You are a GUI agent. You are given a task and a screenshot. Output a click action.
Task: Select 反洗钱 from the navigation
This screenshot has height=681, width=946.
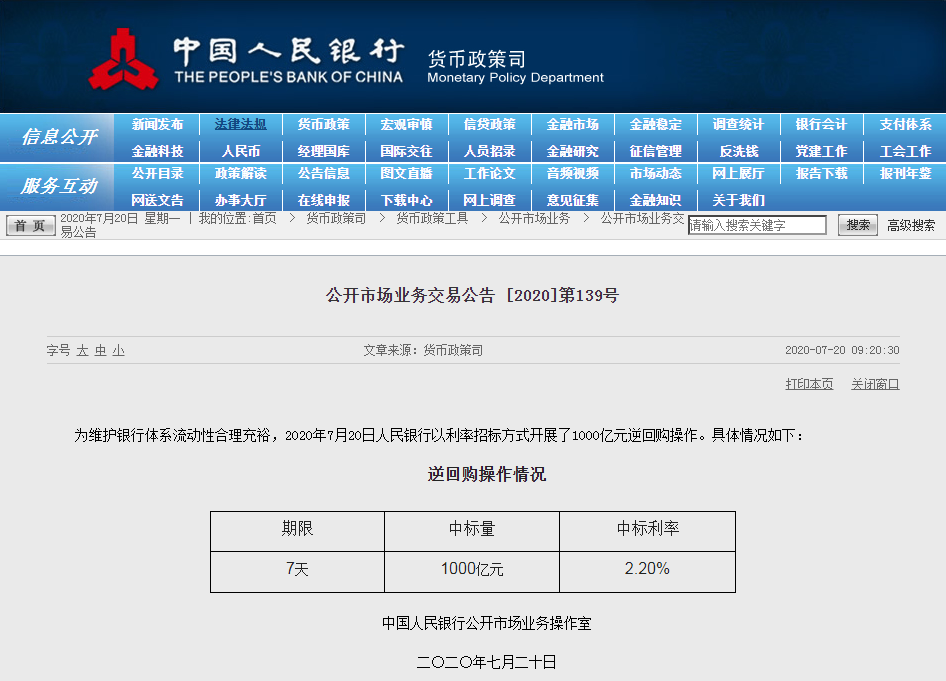point(738,151)
